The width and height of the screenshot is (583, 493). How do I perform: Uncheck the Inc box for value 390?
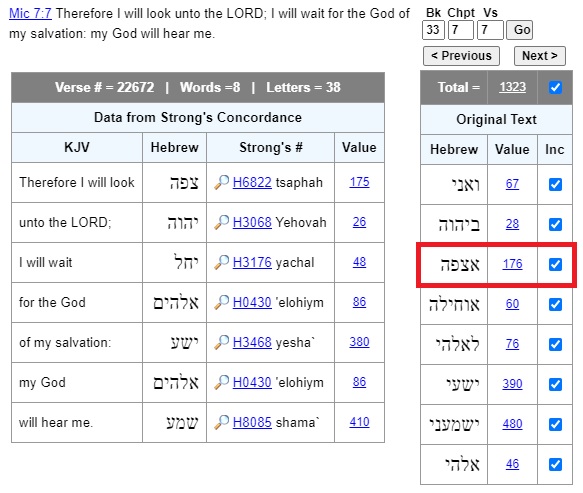coord(555,384)
